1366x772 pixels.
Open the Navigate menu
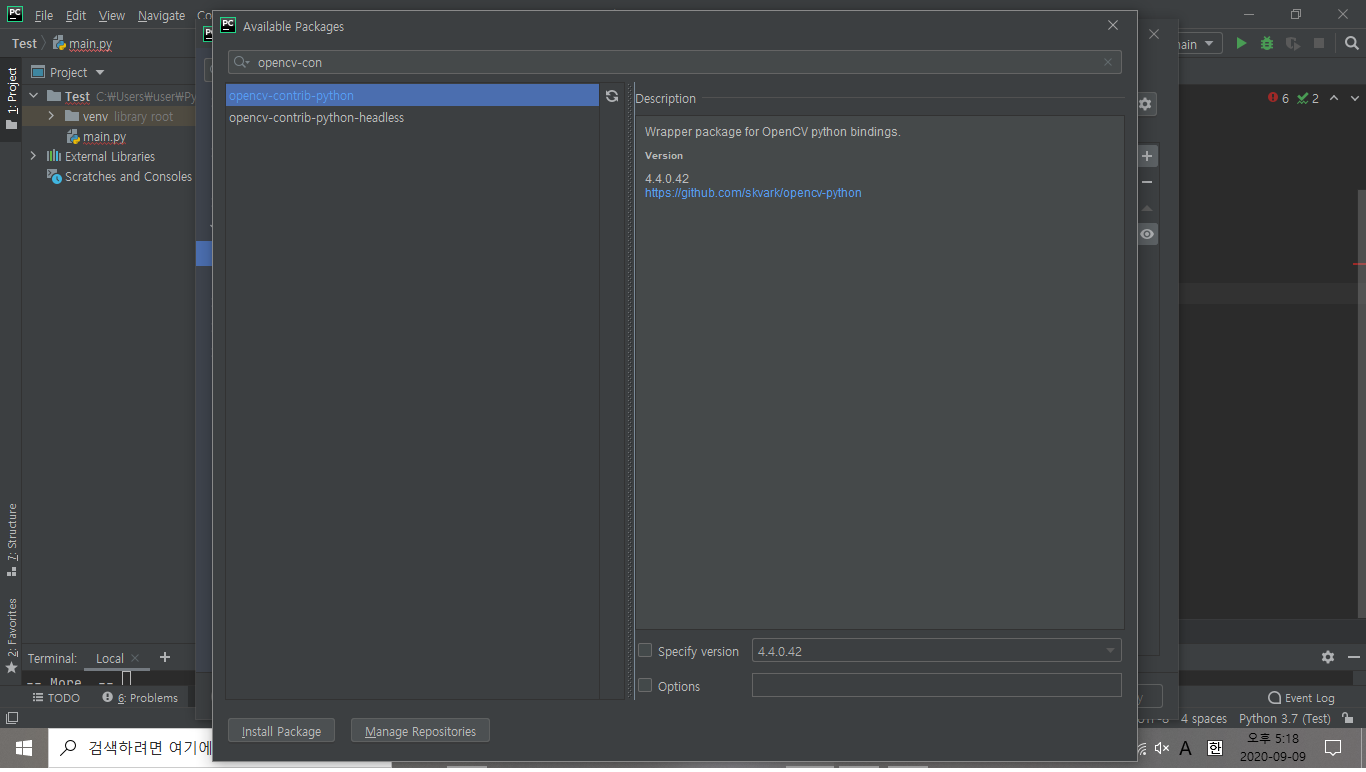tap(161, 16)
